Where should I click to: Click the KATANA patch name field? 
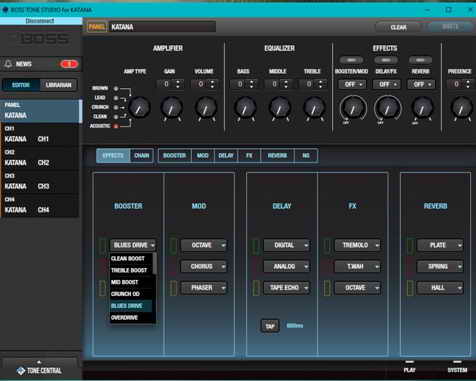(x=162, y=27)
